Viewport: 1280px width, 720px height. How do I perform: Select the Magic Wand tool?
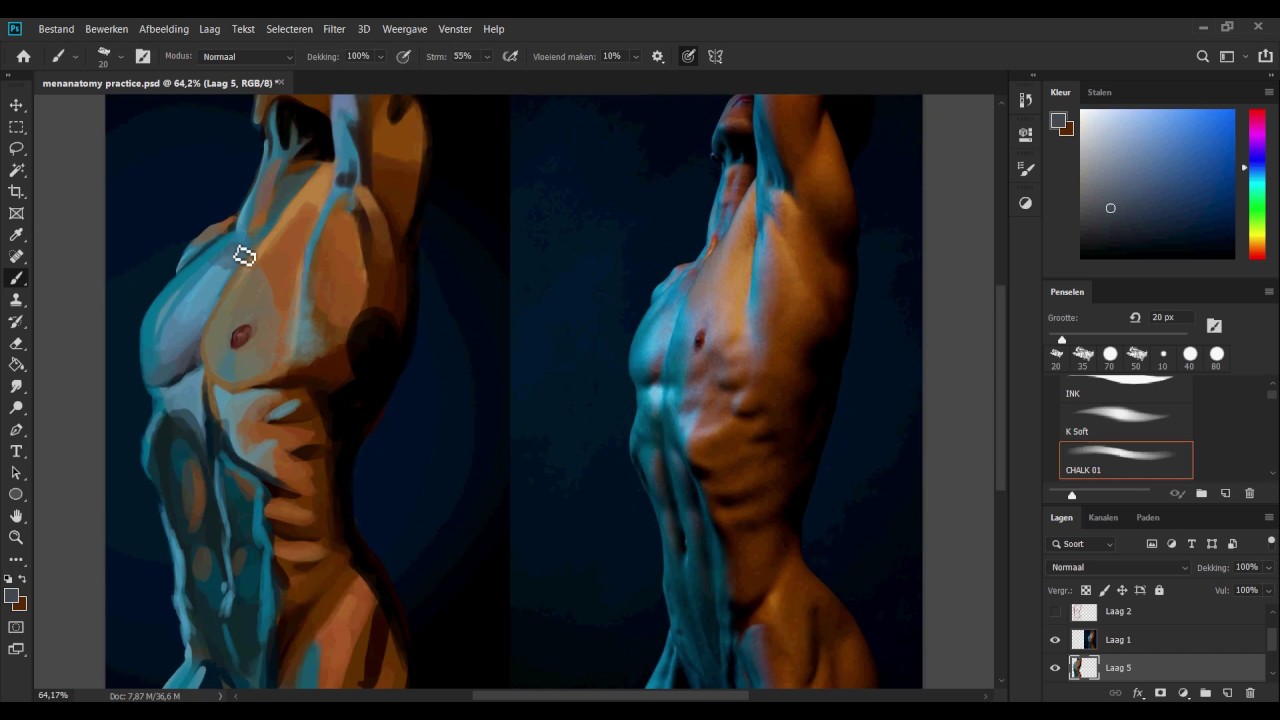point(16,170)
